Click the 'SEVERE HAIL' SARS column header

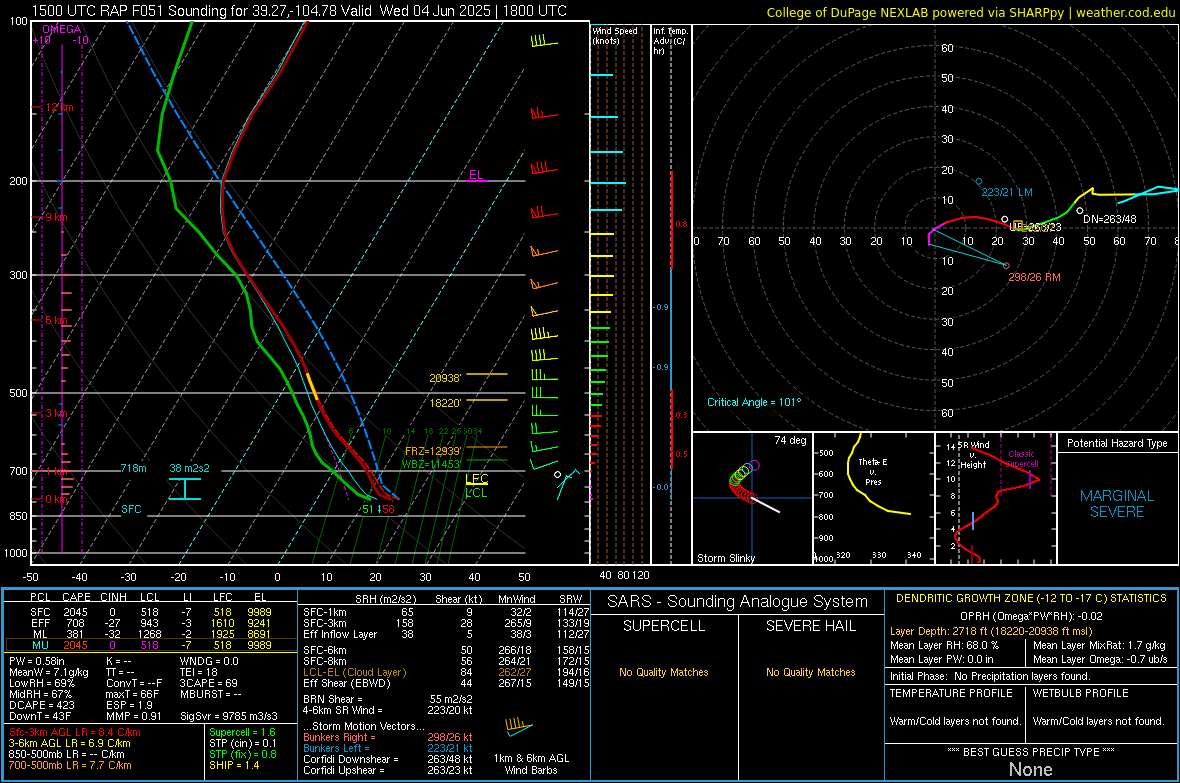[810, 626]
